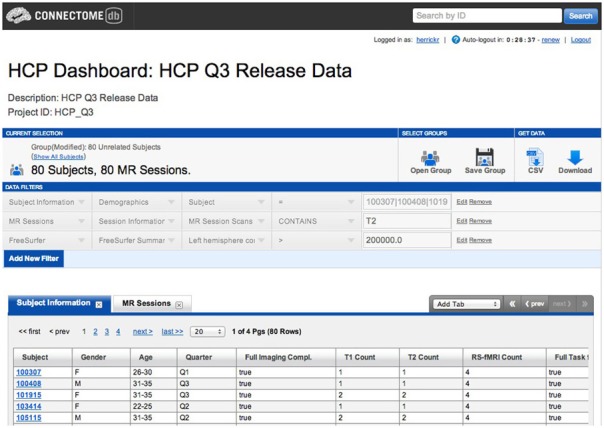Export data with the CSV icon
The height and width of the screenshot is (428, 604).
coord(534,157)
